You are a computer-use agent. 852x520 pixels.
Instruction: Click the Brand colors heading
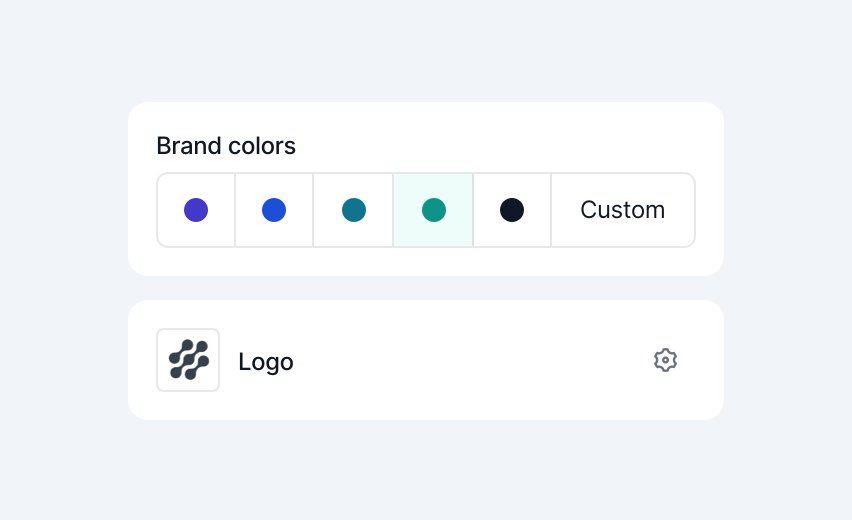[x=226, y=146]
